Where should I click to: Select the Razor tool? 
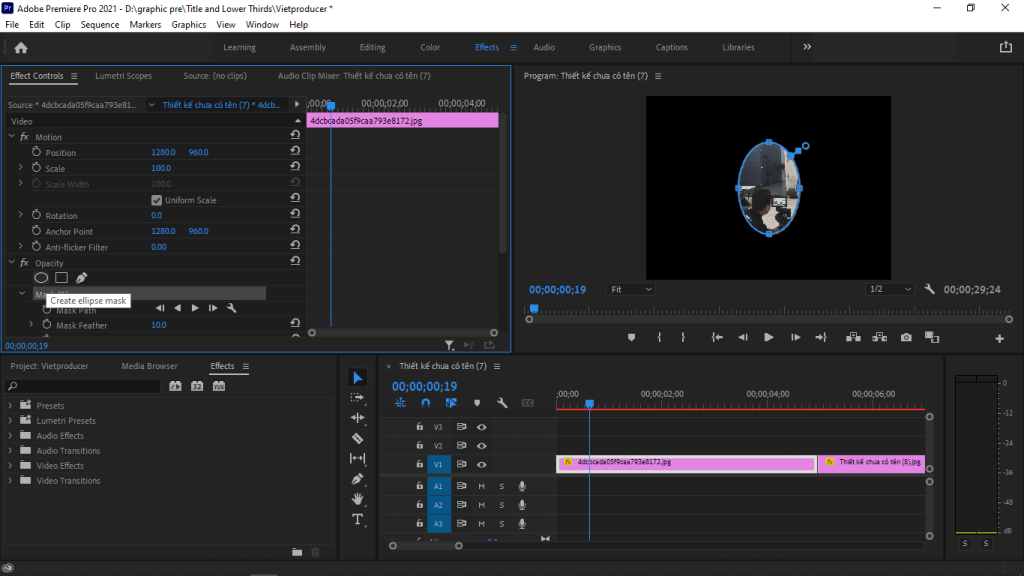(358, 437)
